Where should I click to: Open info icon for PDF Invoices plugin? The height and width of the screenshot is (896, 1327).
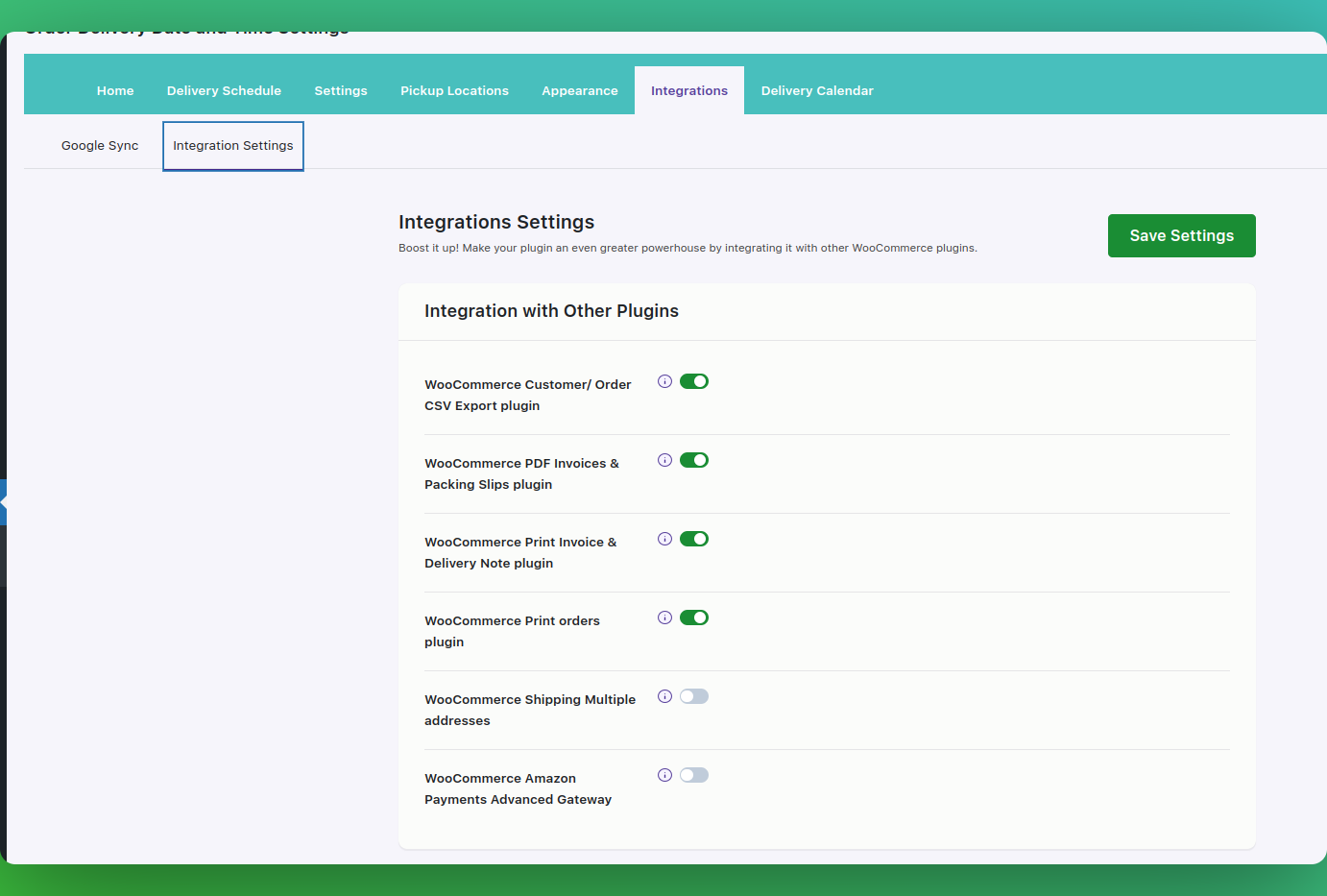pyautogui.click(x=664, y=460)
